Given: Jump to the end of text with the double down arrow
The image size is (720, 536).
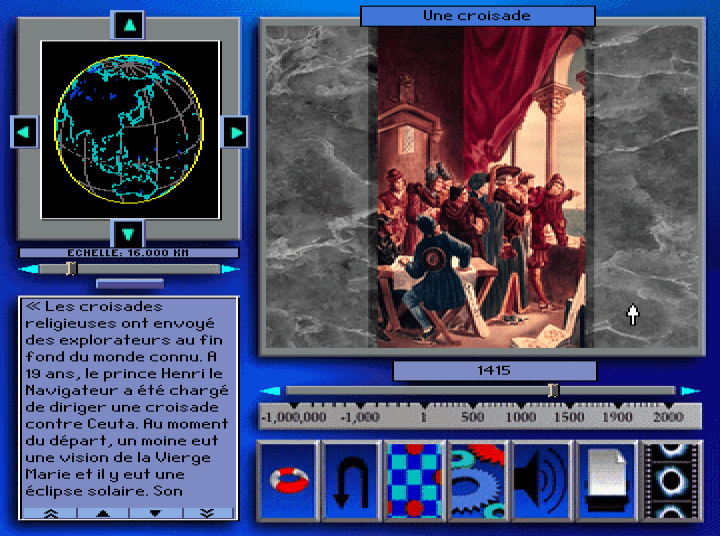Looking at the screenshot, I should pyautogui.click(x=208, y=513).
